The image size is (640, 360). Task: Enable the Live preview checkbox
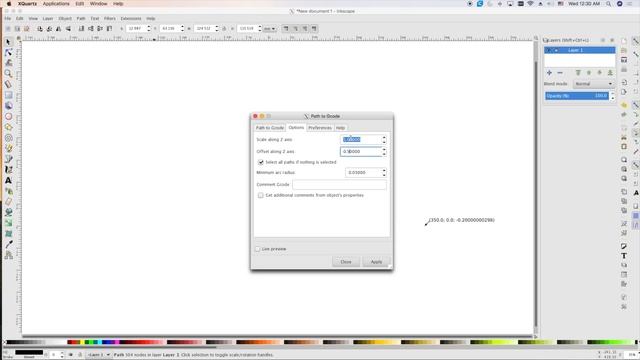[258, 249]
